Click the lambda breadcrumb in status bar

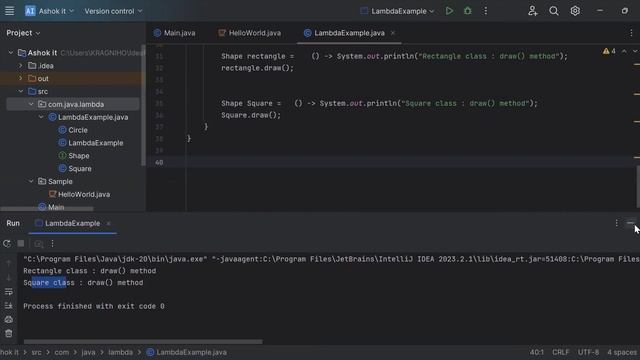click(120, 352)
